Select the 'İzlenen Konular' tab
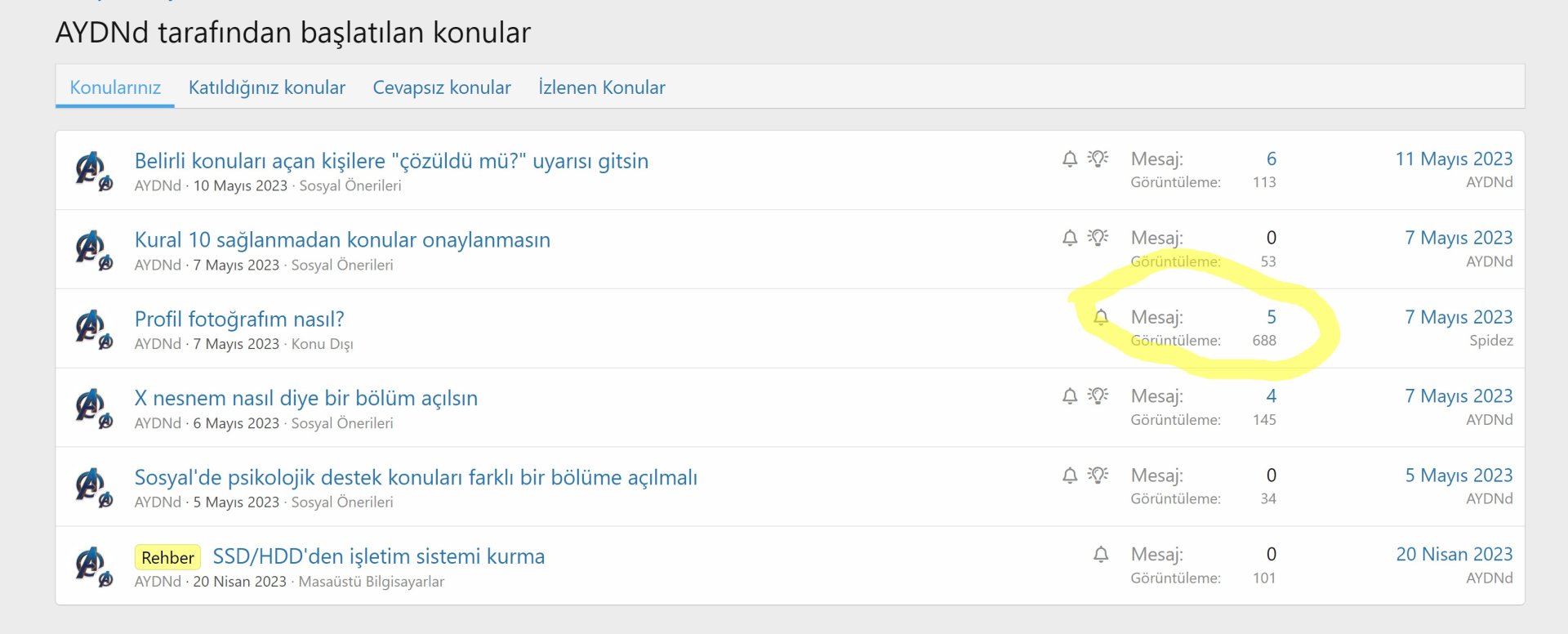The height and width of the screenshot is (634, 1568). pyautogui.click(x=602, y=87)
